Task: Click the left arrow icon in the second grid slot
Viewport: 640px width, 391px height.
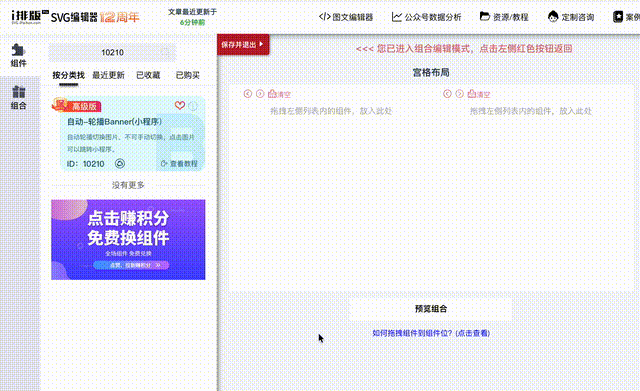Action: (447, 94)
